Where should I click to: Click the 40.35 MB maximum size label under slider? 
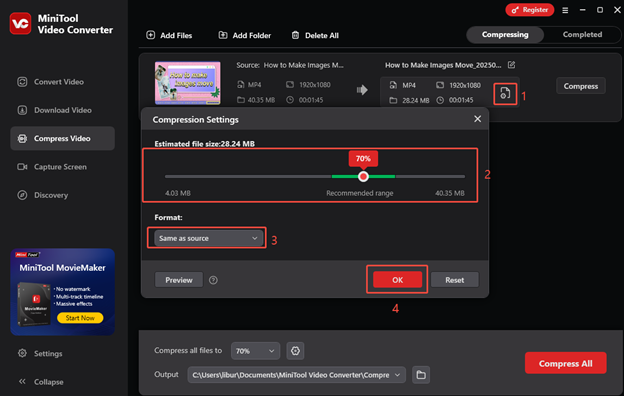450,193
